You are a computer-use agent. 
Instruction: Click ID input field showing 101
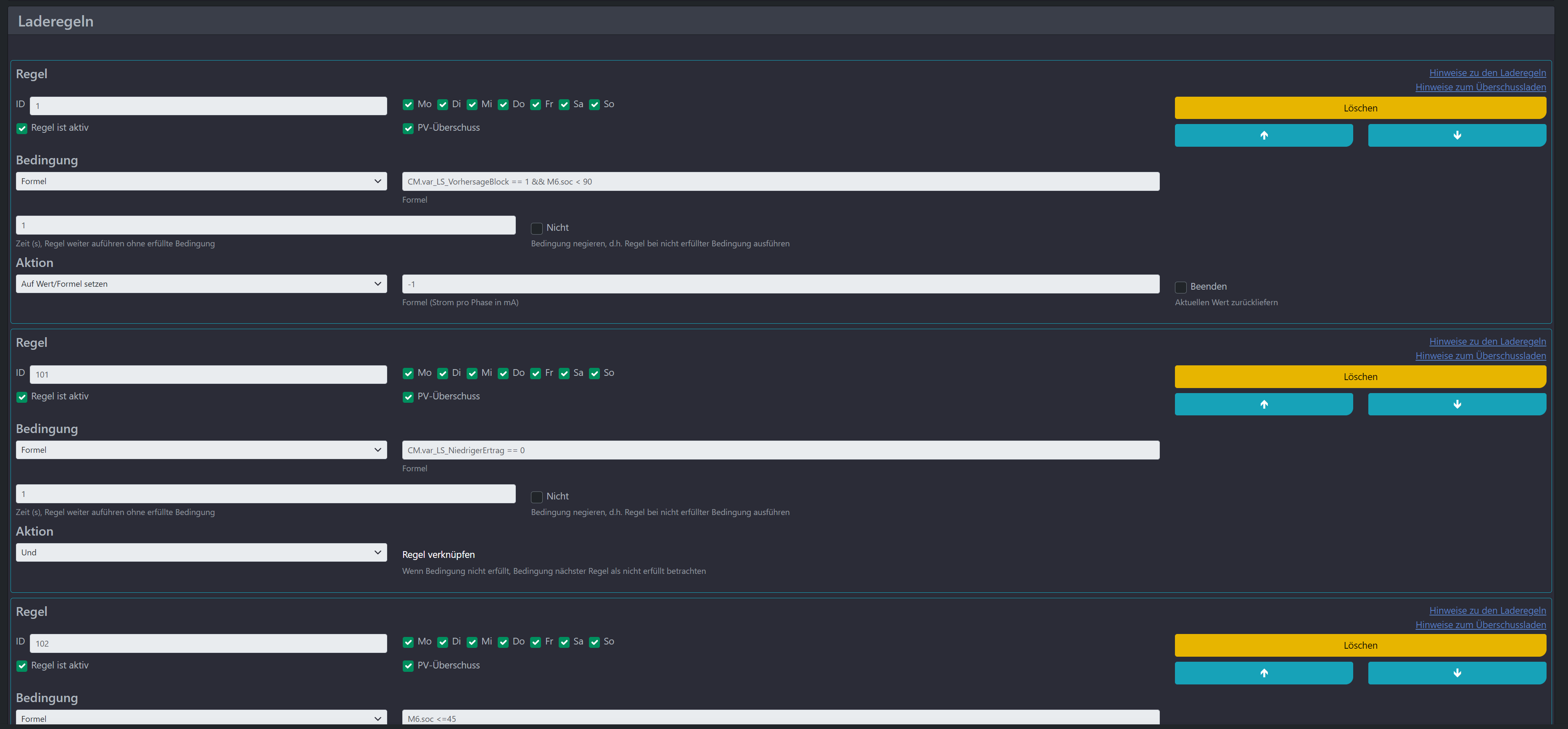[208, 375]
